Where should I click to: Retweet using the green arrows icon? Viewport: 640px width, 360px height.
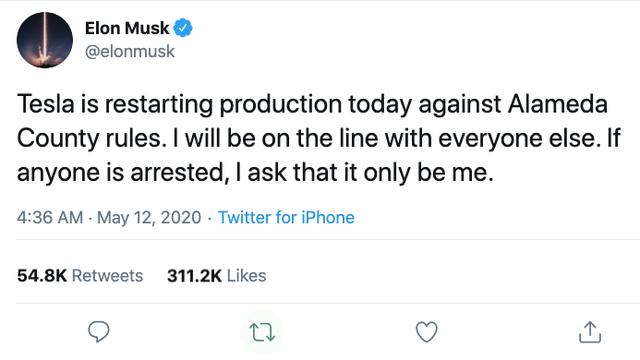click(262, 332)
